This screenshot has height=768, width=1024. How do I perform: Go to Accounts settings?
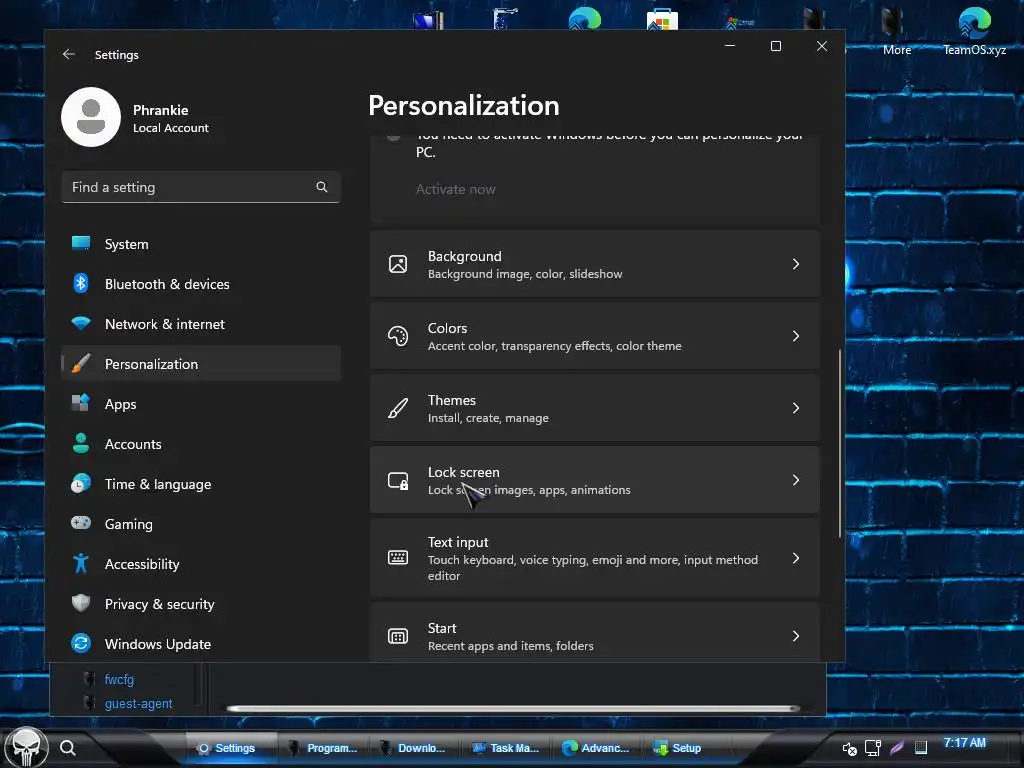click(x=200, y=444)
